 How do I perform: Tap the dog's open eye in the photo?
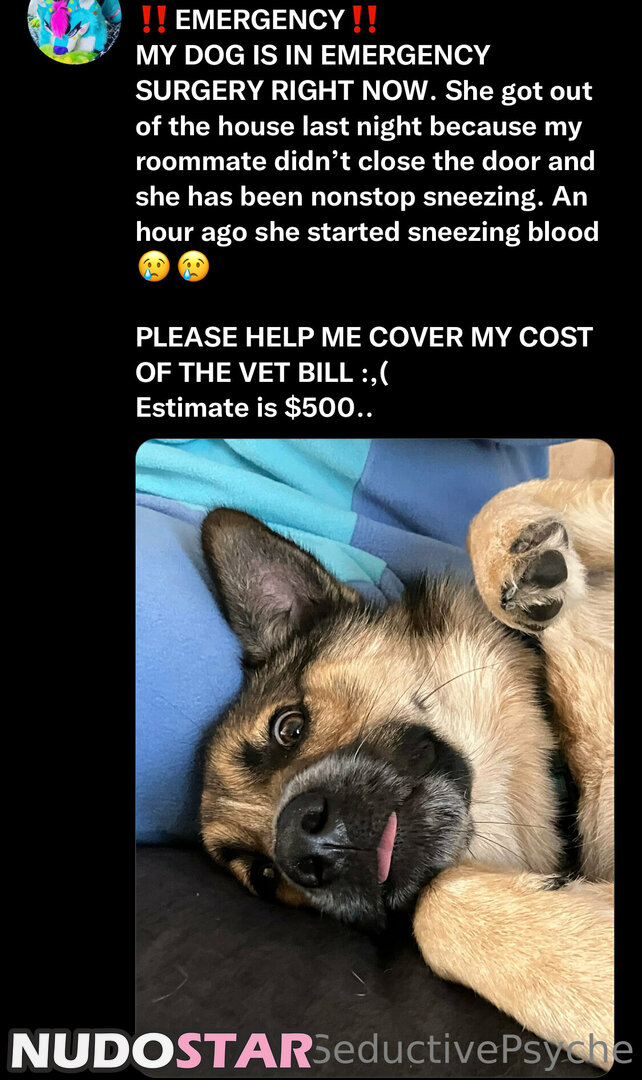tap(289, 727)
